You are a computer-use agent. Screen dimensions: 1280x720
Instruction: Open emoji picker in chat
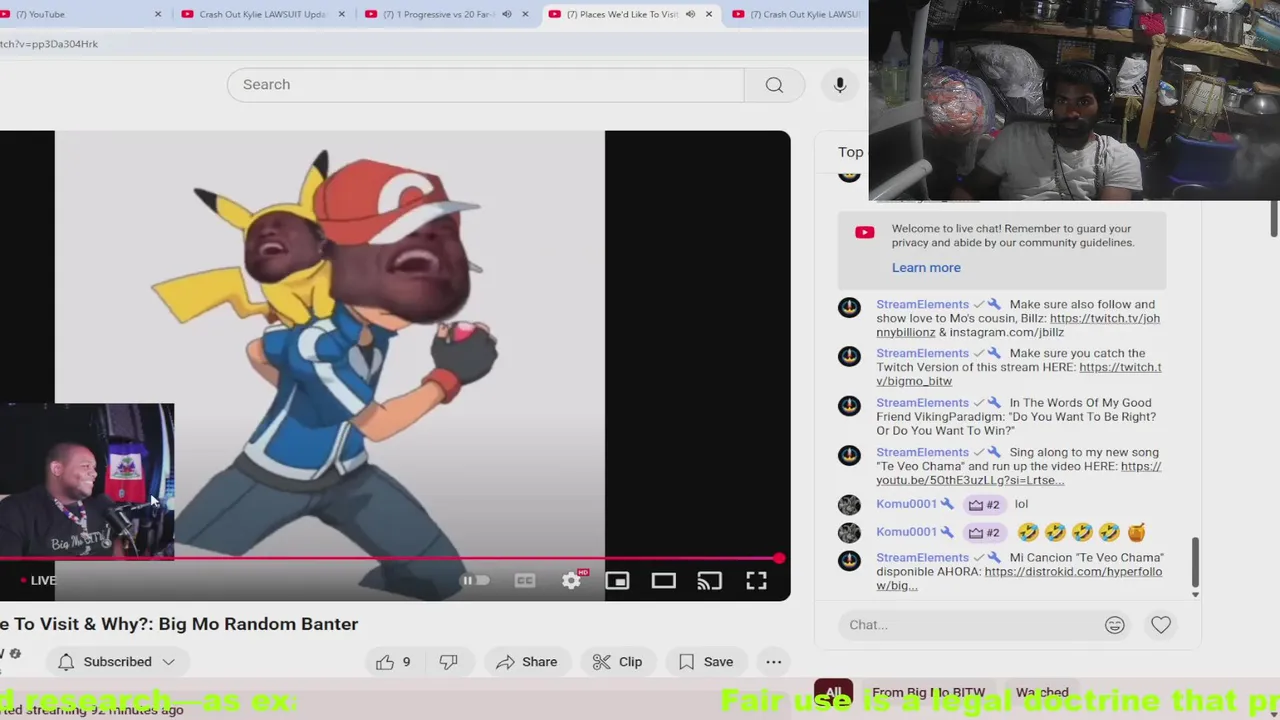(1114, 625)
